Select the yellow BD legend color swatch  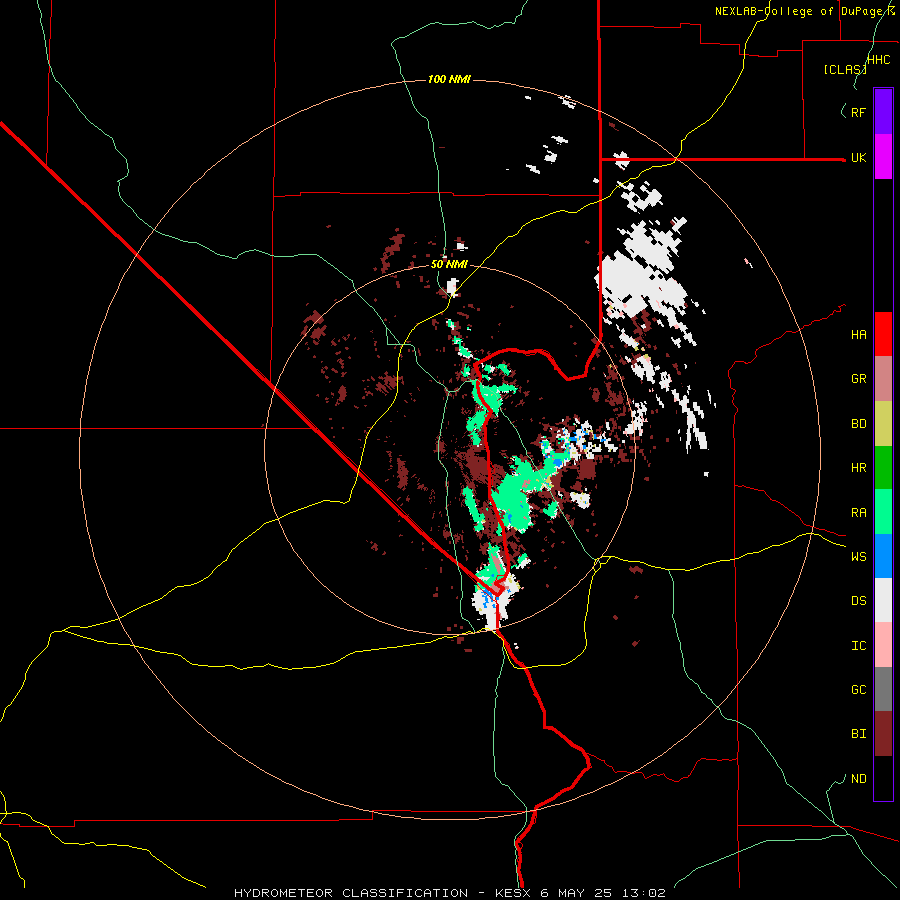(883, 424)
